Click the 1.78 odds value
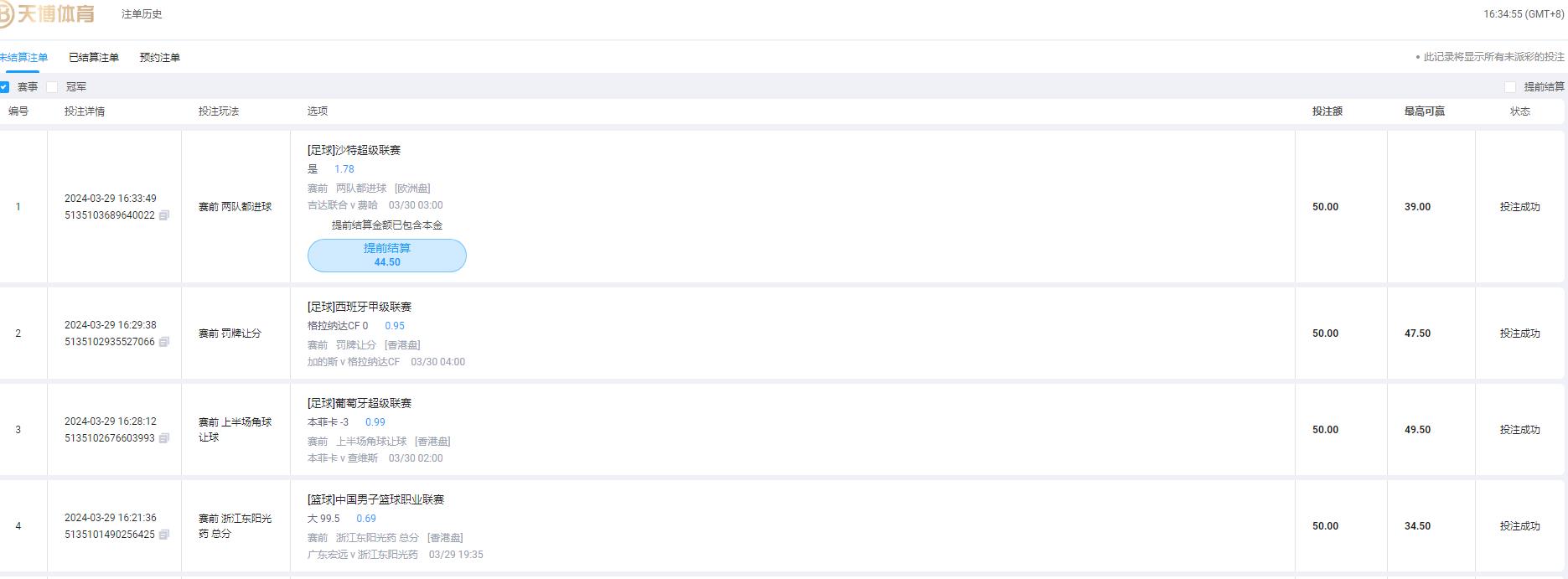 pyautogui.click(x=344, y=169)
